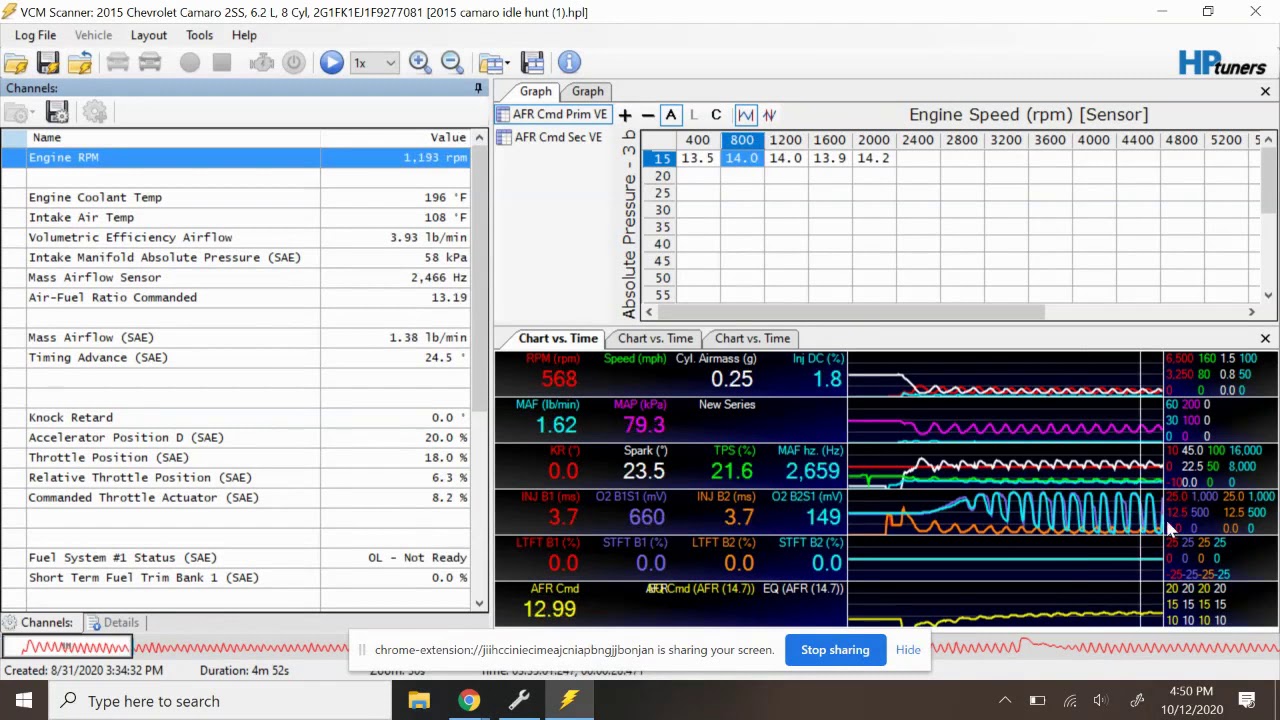The height and width of the screenshot is (720, 1280).
Task: Select the AFR Cmd Prim VE table
Action: coord(552,115)
